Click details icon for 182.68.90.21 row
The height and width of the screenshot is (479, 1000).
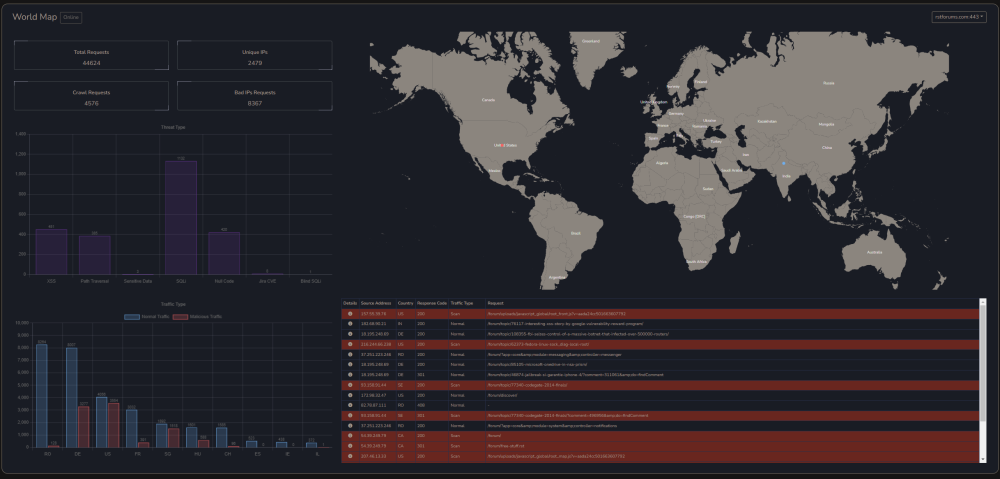click(350, 324)
